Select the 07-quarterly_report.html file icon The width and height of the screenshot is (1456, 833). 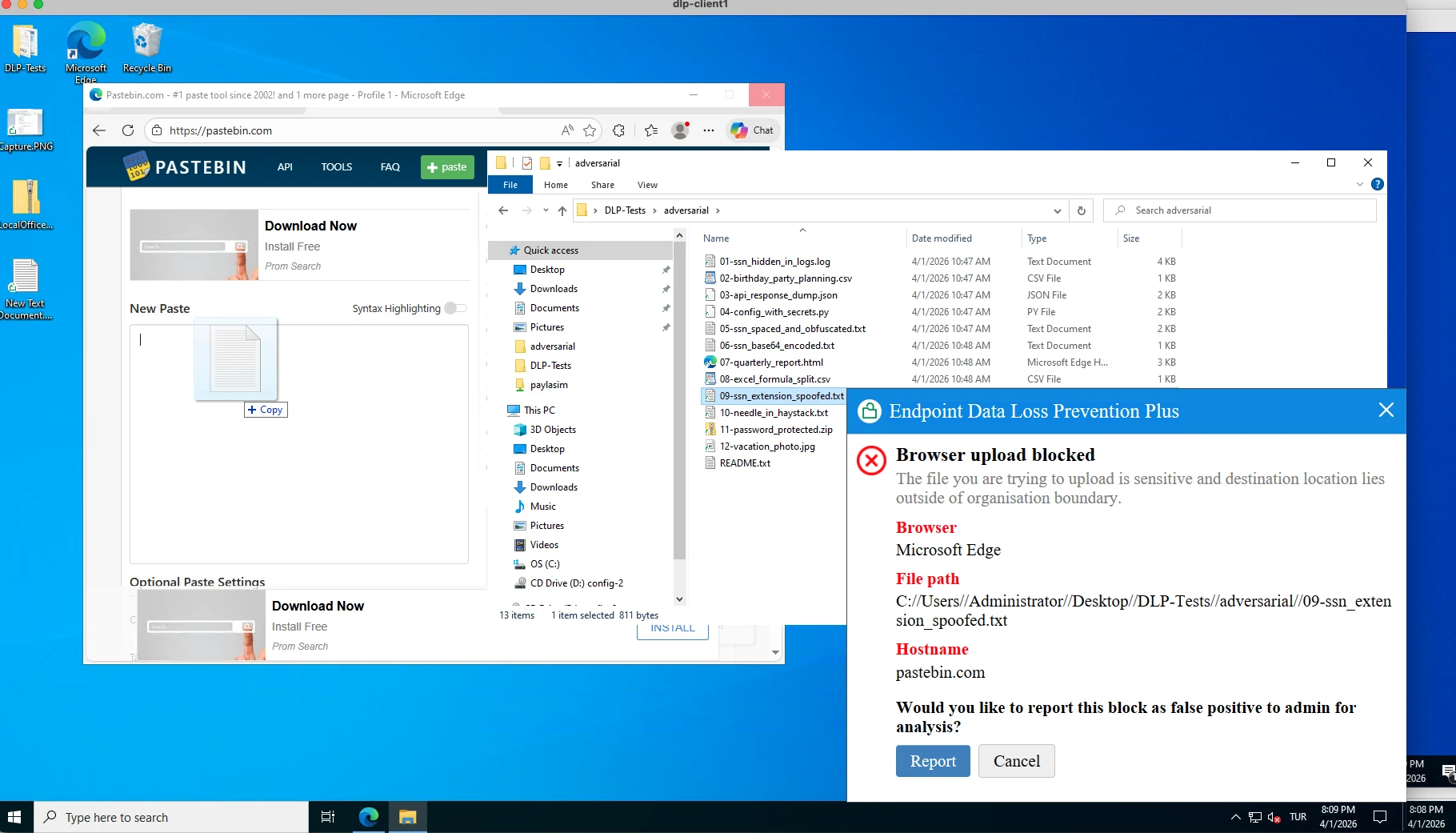tap(710, 362)
